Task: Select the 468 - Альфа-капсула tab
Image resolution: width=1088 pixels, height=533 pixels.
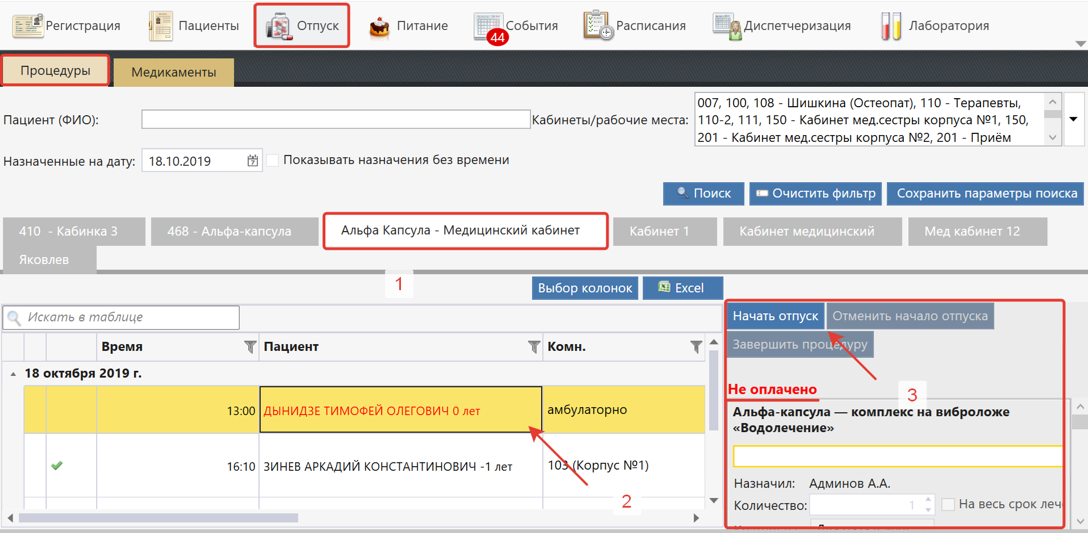Action: pos(229,231)
